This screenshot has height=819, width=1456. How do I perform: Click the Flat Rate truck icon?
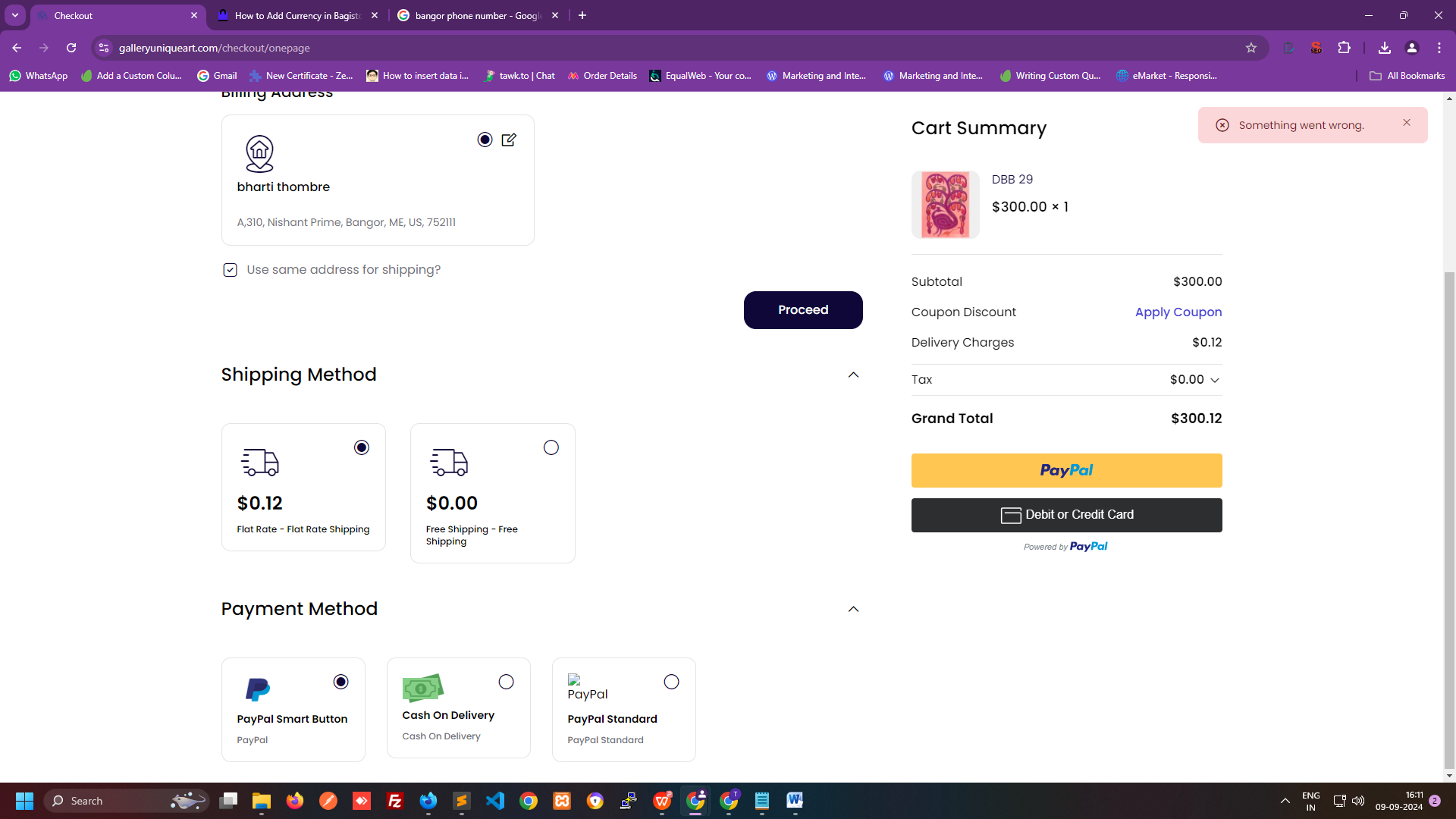coord(259,462)
